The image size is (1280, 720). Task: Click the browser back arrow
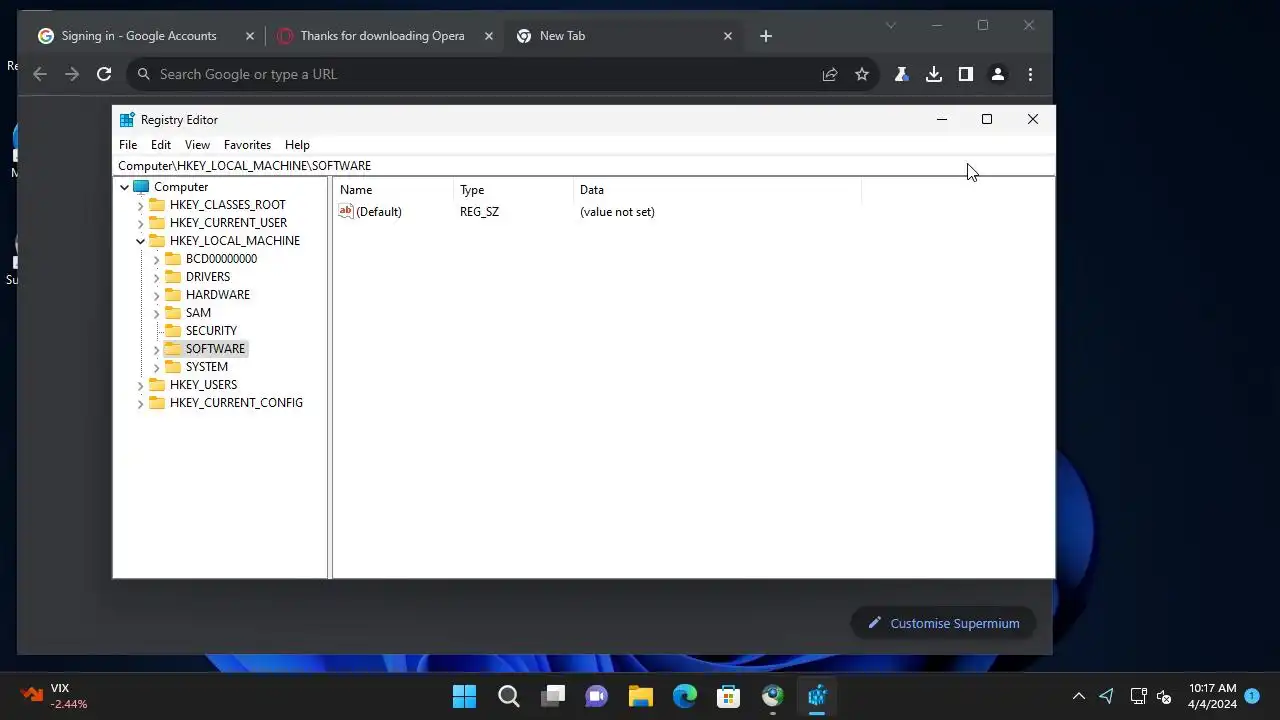(x=40, y=74)
